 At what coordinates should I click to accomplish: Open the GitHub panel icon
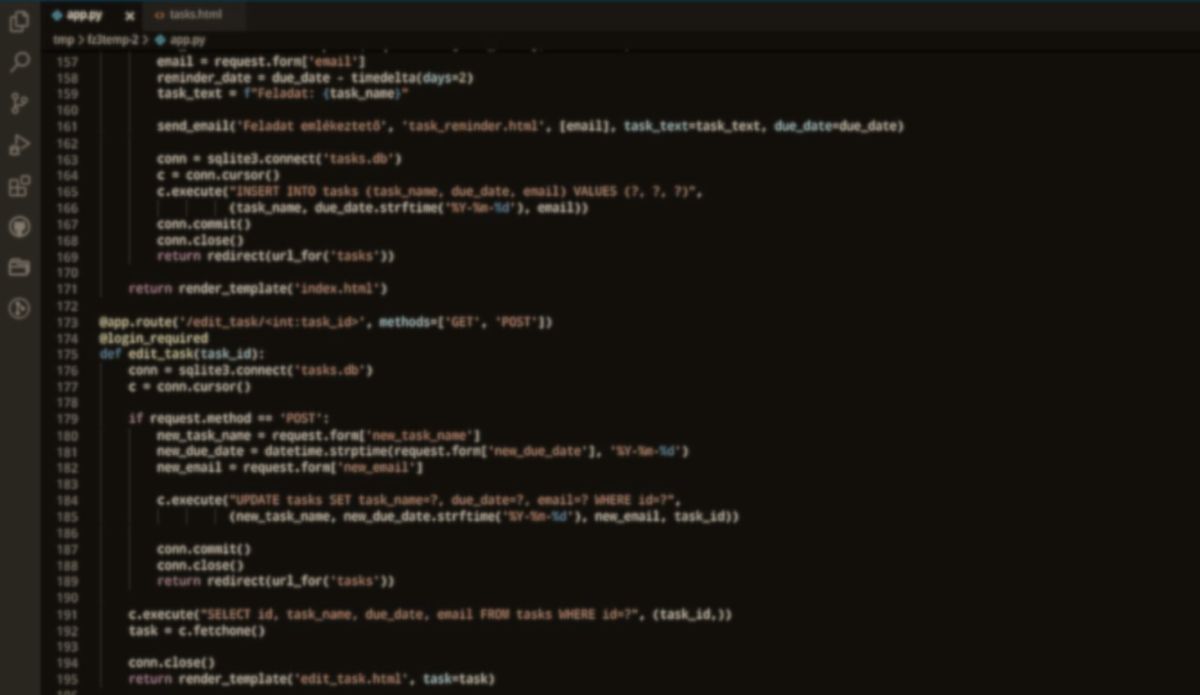point(19,227)
